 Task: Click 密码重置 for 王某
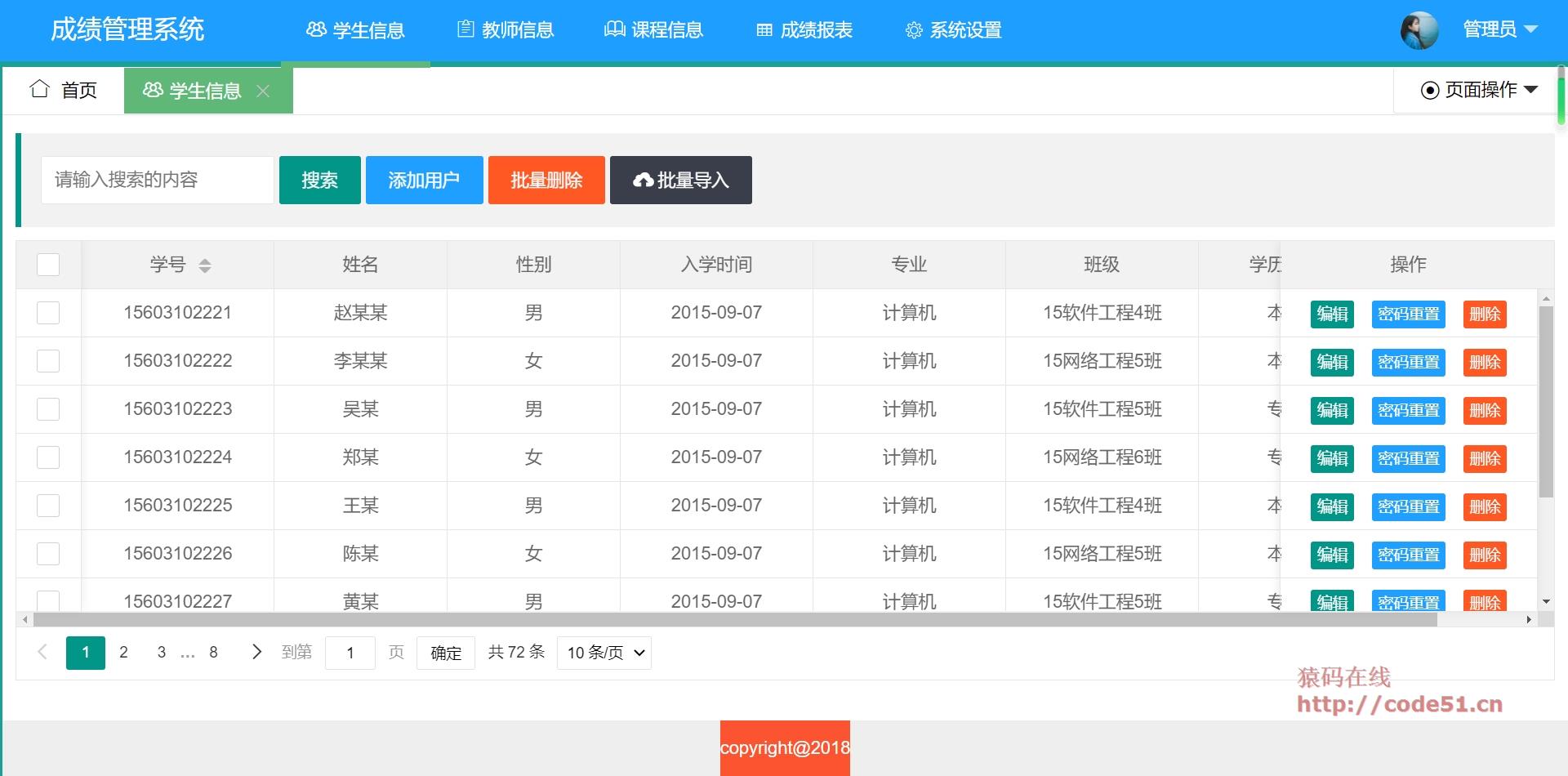click(1409, 506)
